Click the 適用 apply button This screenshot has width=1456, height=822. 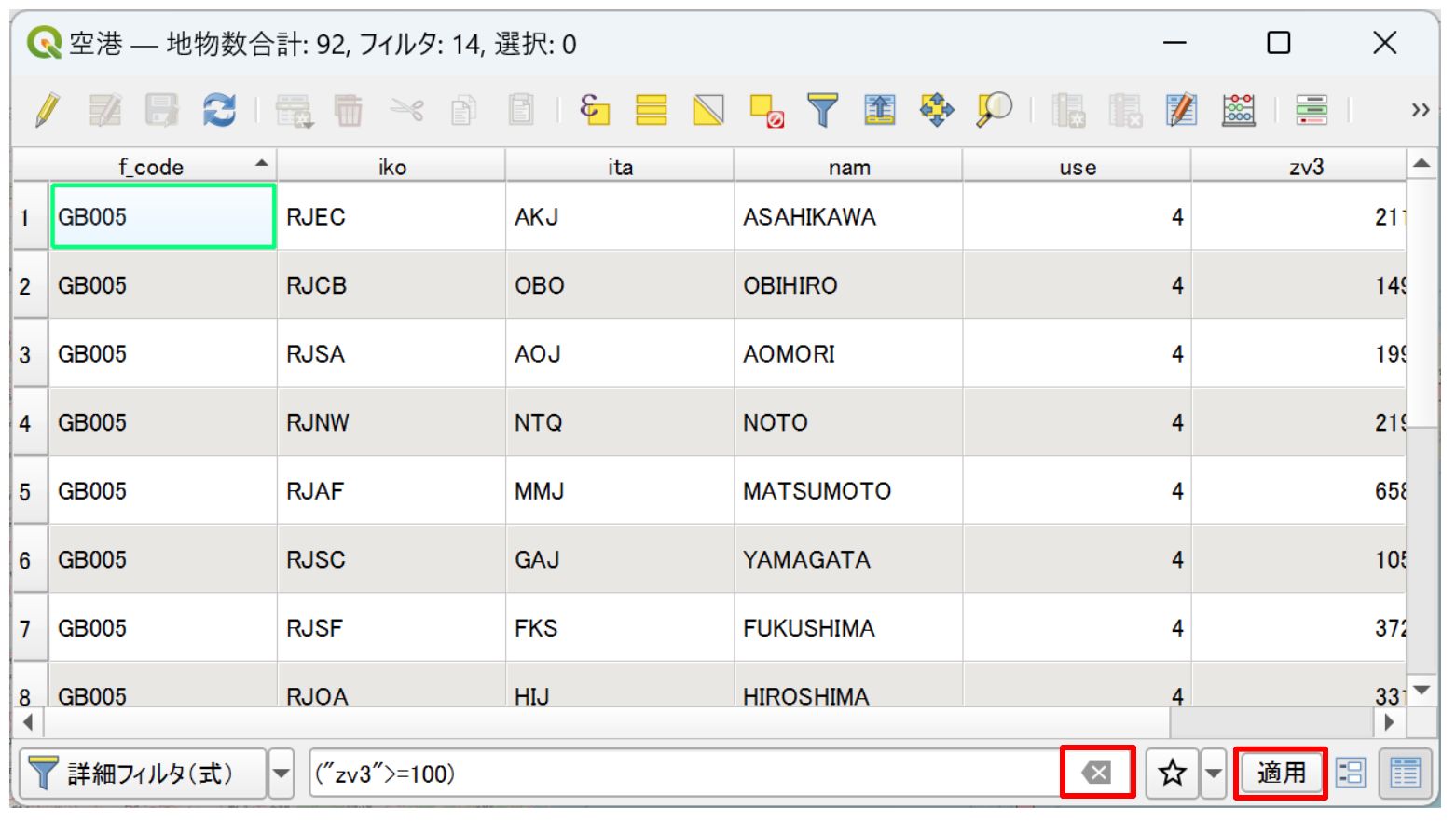1282,773
